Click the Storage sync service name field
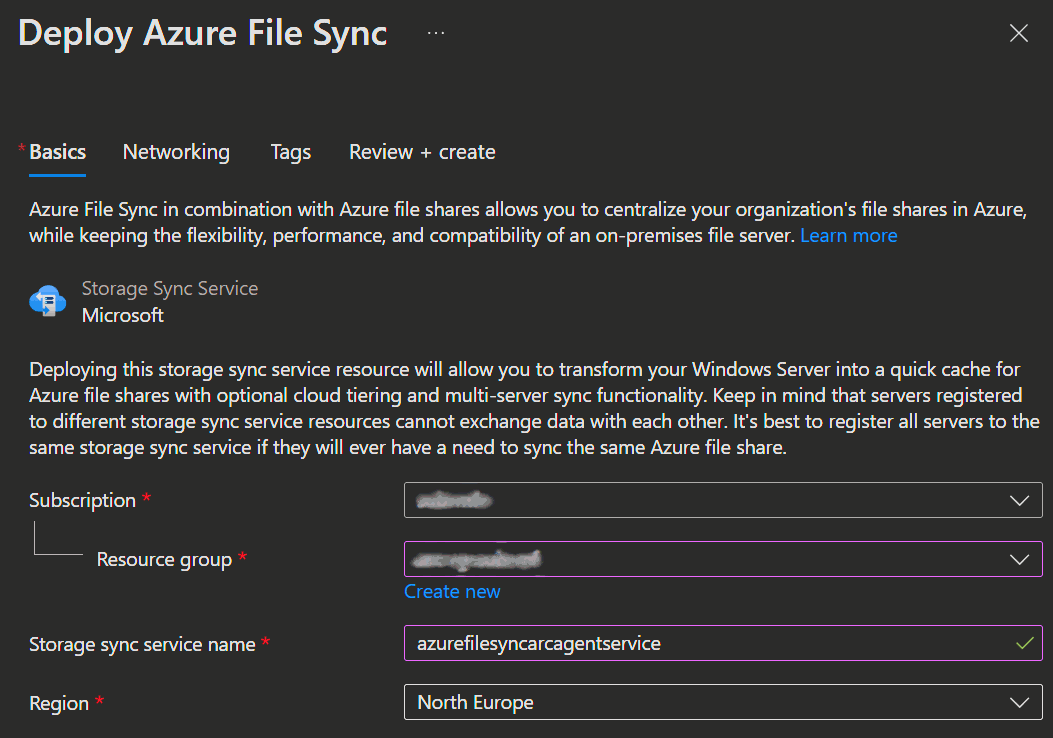The image size is (1053, 738). [723, 643]
